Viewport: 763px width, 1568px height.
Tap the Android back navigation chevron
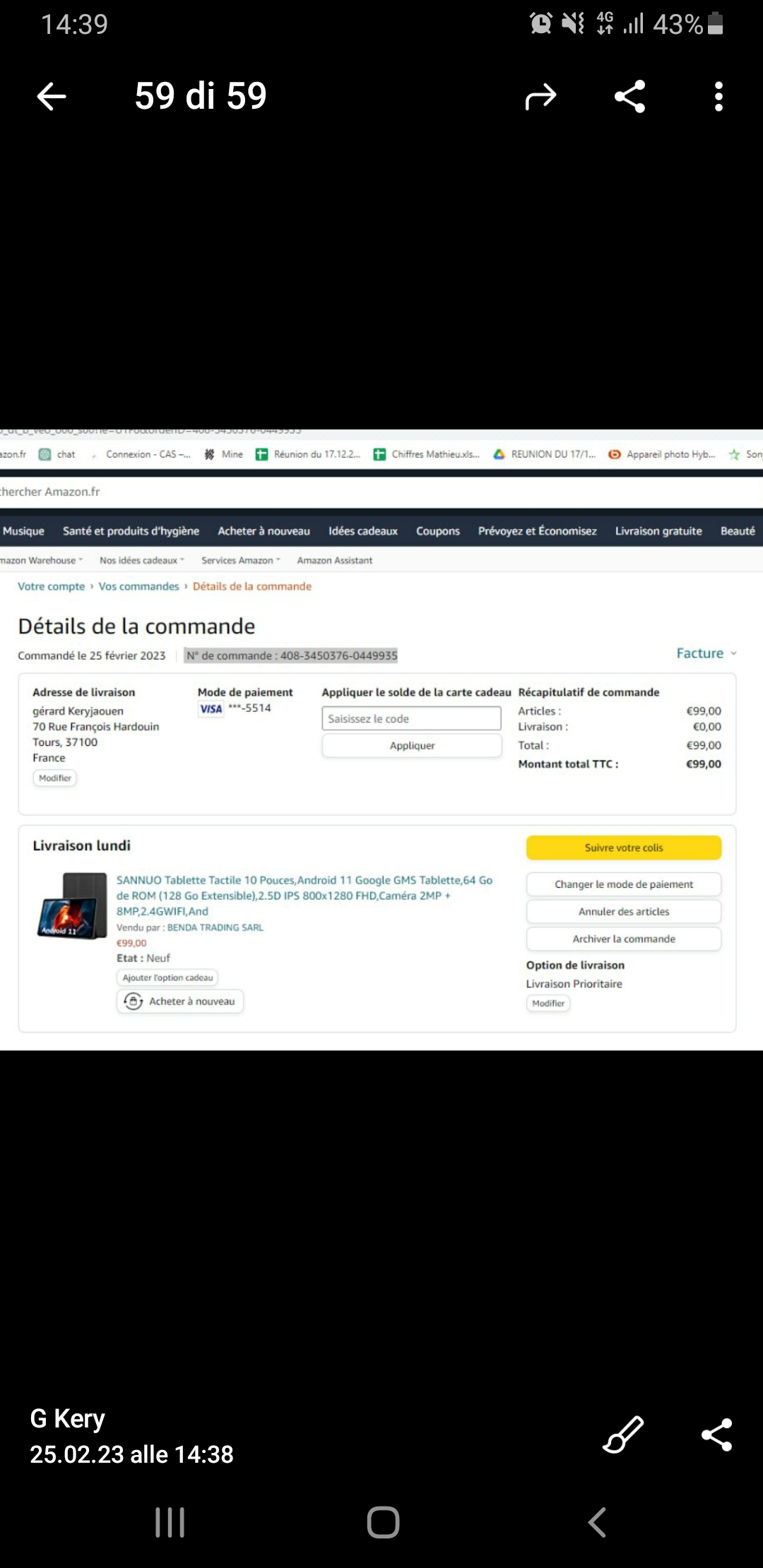597,1522
